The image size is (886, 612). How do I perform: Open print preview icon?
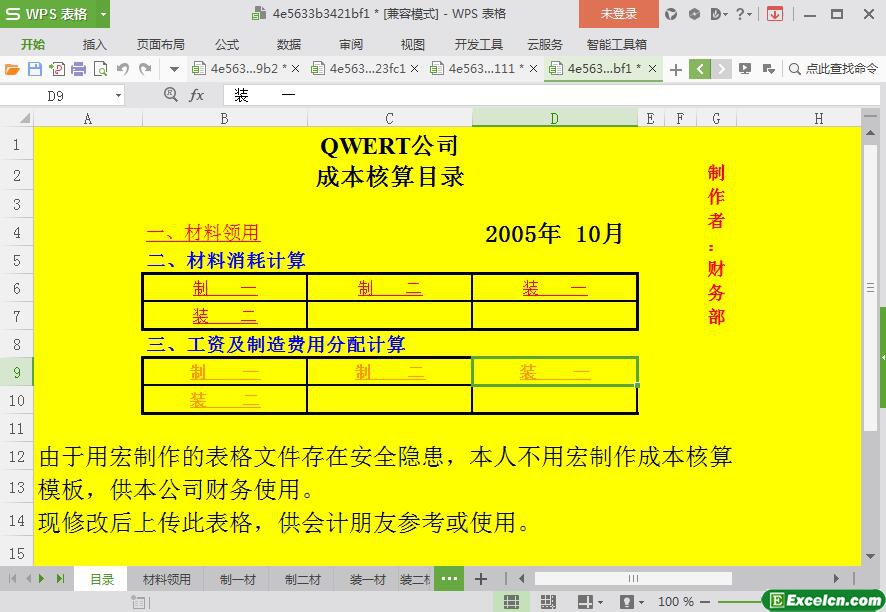pyautogui.click(x=101, y=69)
